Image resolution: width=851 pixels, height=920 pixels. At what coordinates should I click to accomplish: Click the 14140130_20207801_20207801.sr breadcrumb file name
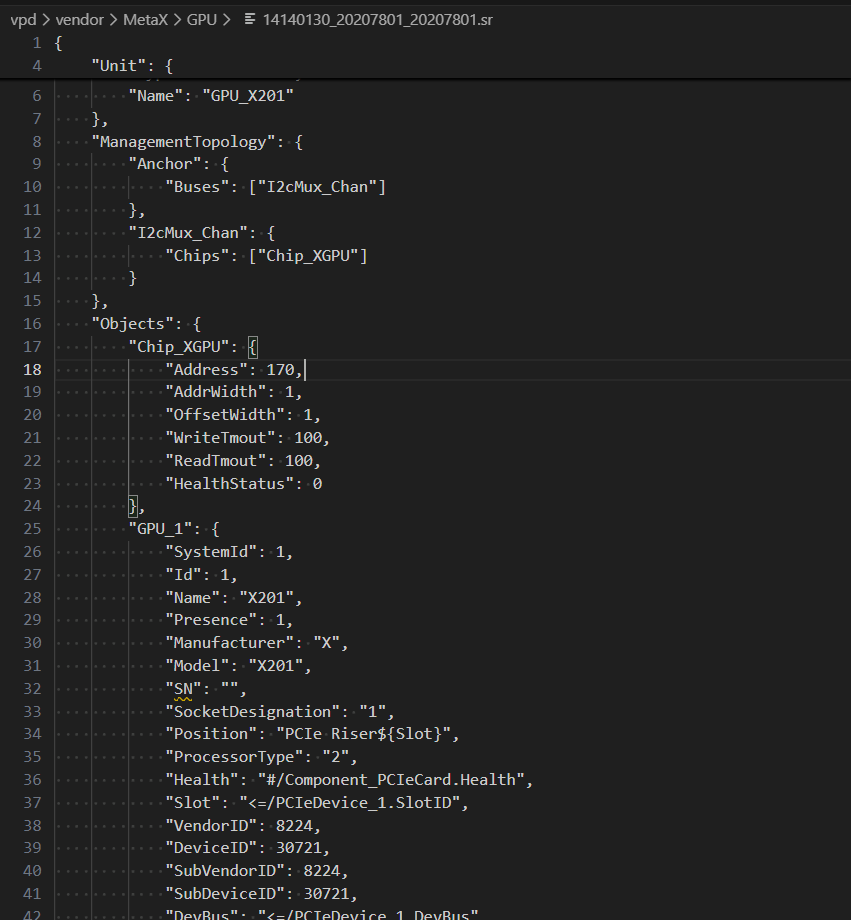(377, 19)
